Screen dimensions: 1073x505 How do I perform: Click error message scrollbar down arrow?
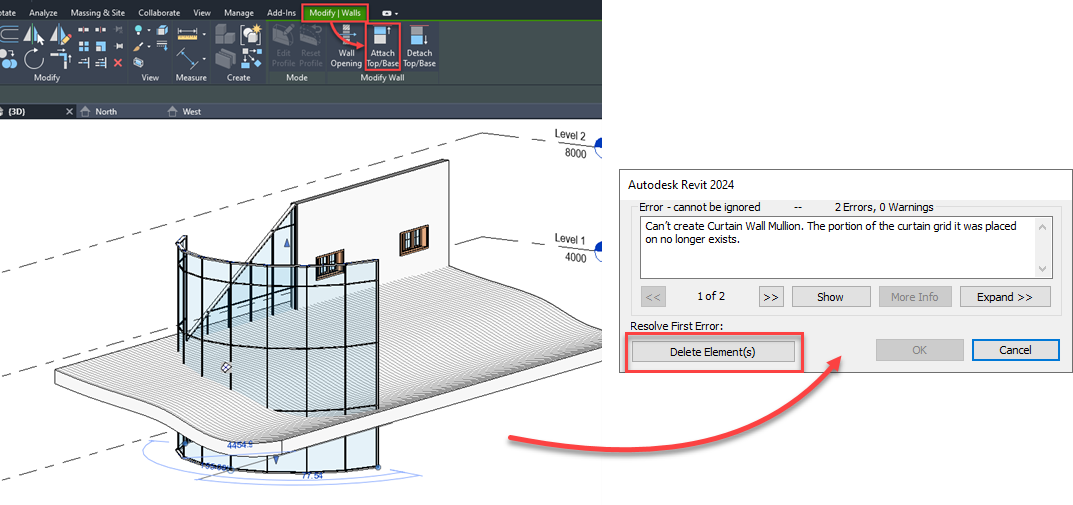1043,268
